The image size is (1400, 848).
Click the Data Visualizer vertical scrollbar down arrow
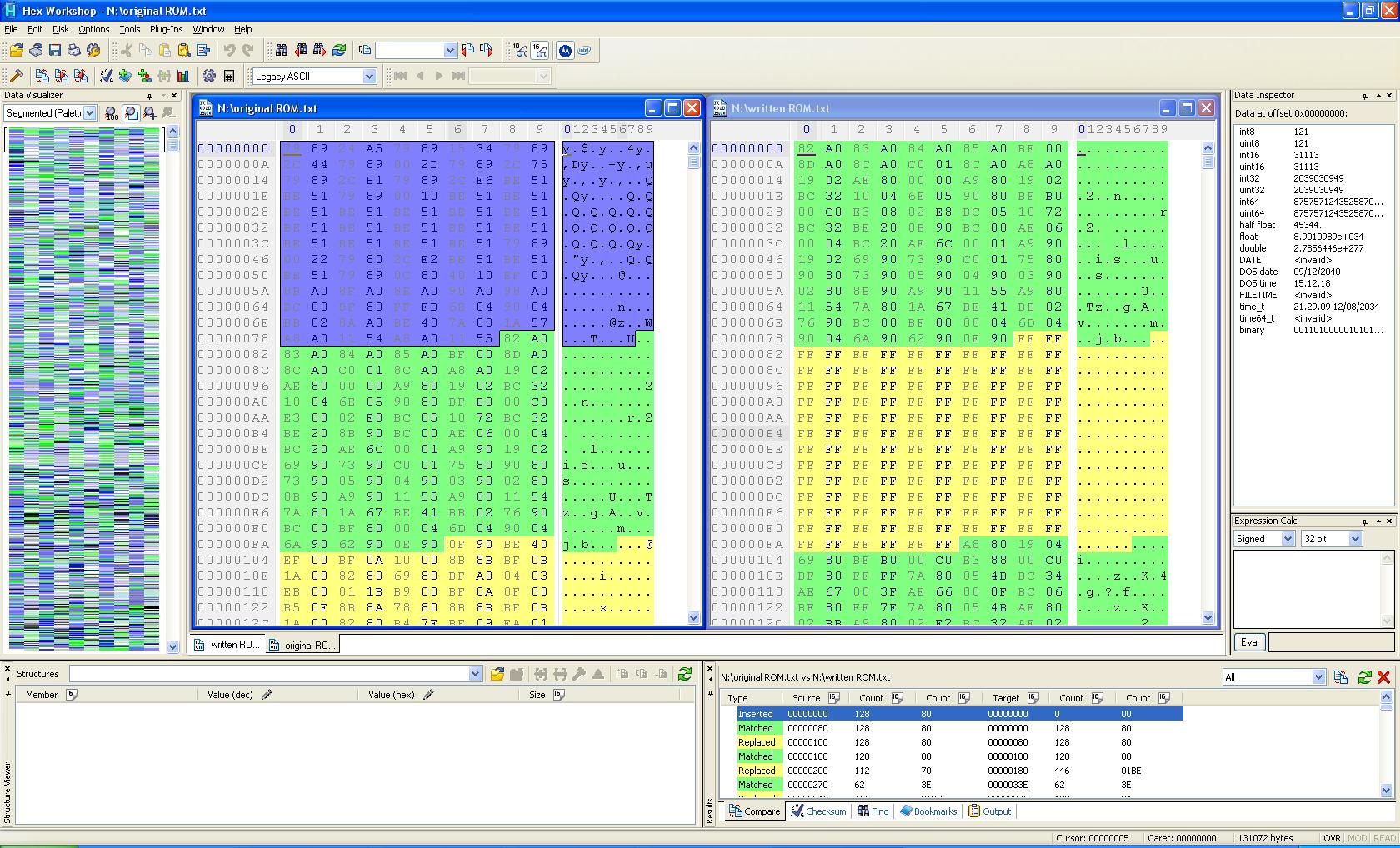pyautogui.click(x=172, y=646)
